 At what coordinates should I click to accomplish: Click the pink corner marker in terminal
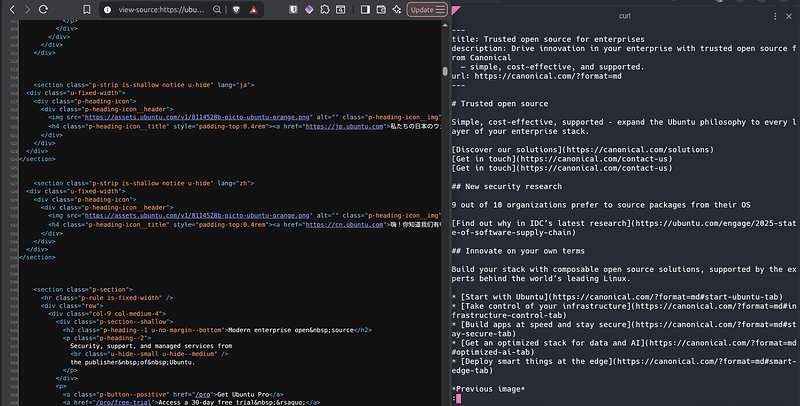[456, 10]
